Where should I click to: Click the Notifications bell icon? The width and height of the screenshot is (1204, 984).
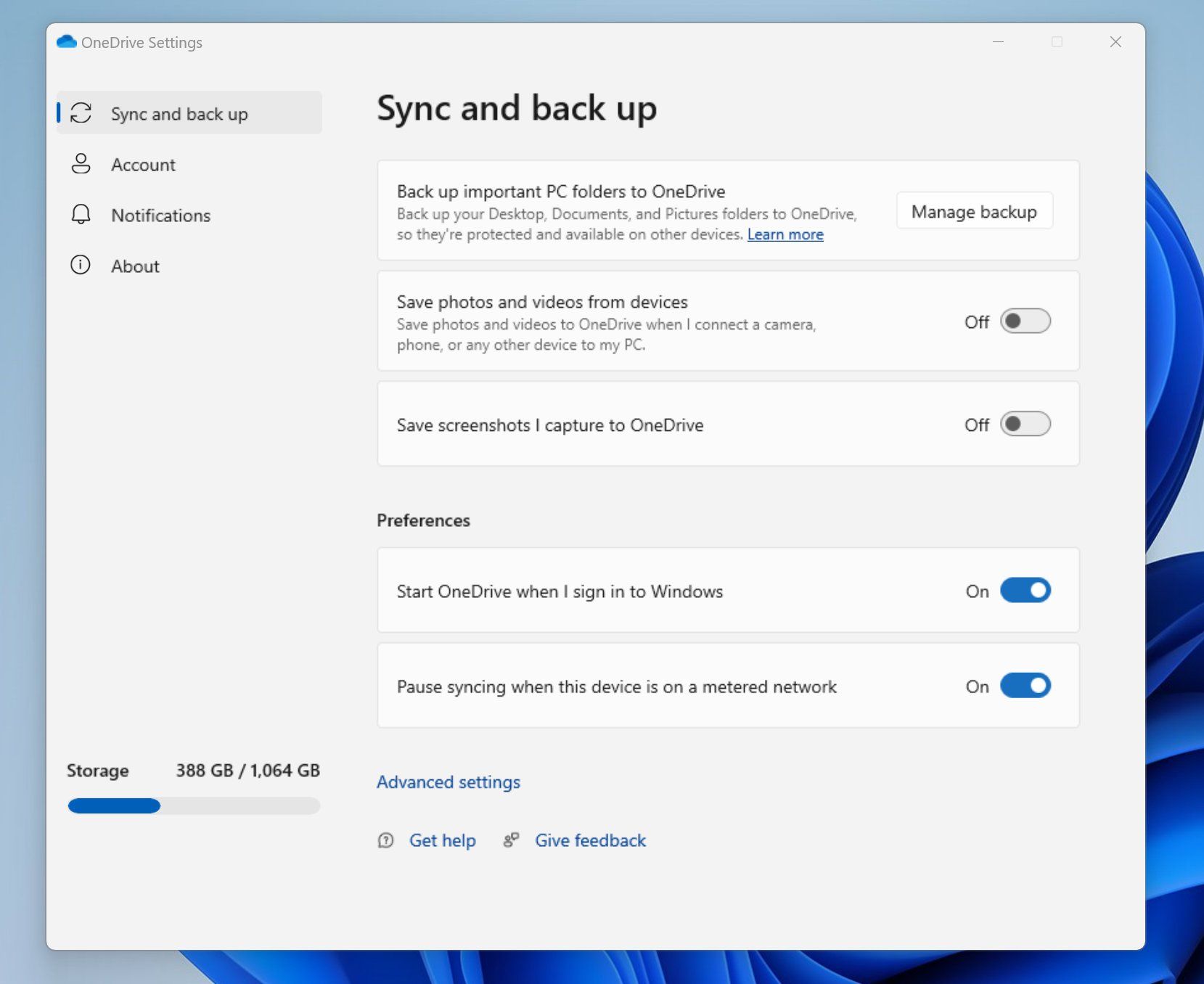coord(81,215)
